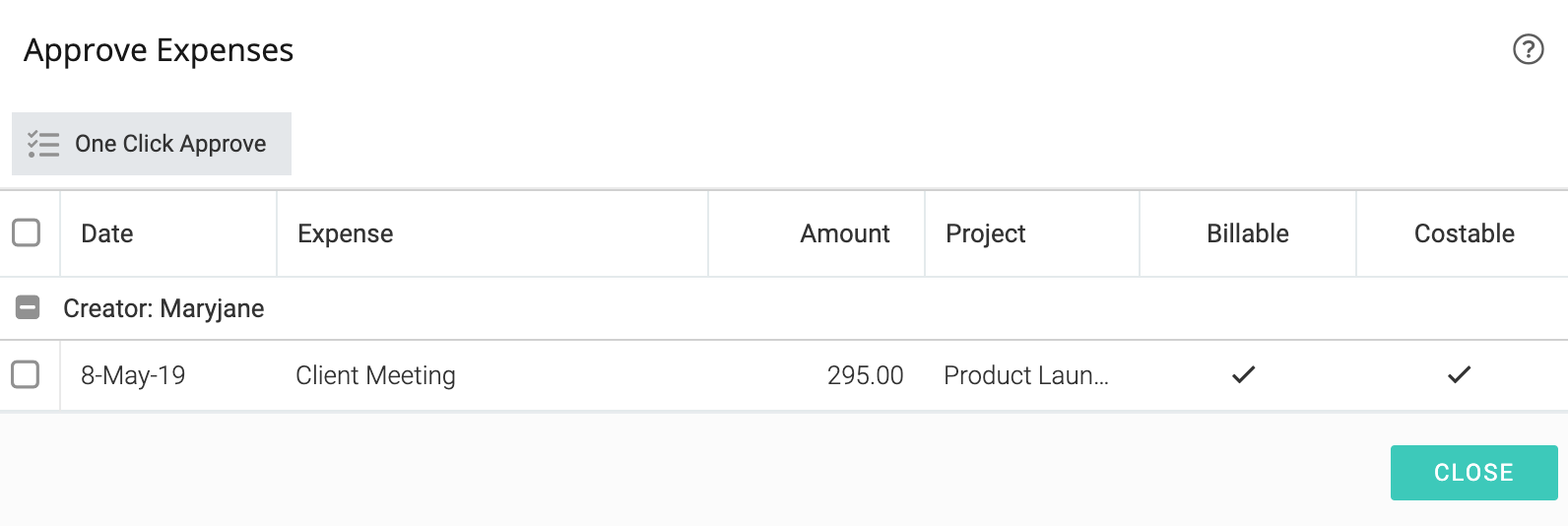Image resolution: width=1568 pixels, height=526 pixels.
Task: Check the 8-May-19 expense row checkbox
Action: point(26,374)
